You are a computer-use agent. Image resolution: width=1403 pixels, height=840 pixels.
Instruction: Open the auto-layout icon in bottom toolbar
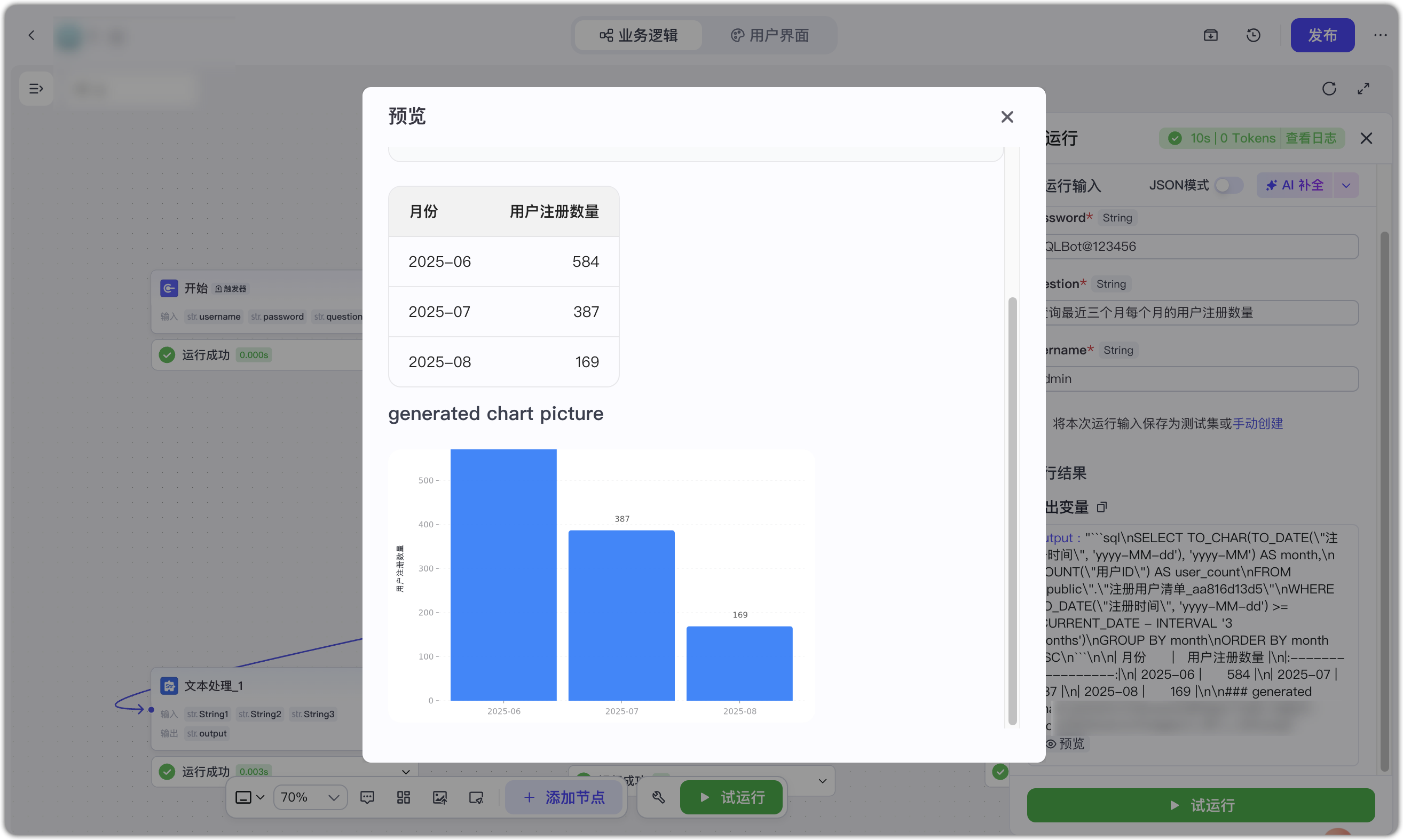[x=403, y=797]
